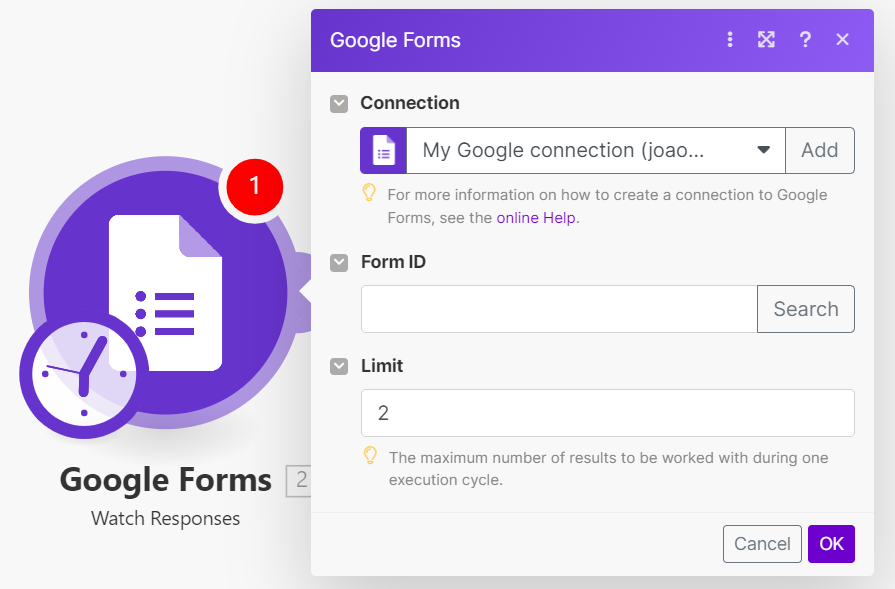Image resolution: width=895 pixels, height=589 pixels.
Task: Collapse the Limit section toggle
Action: [x=339, y=366]
